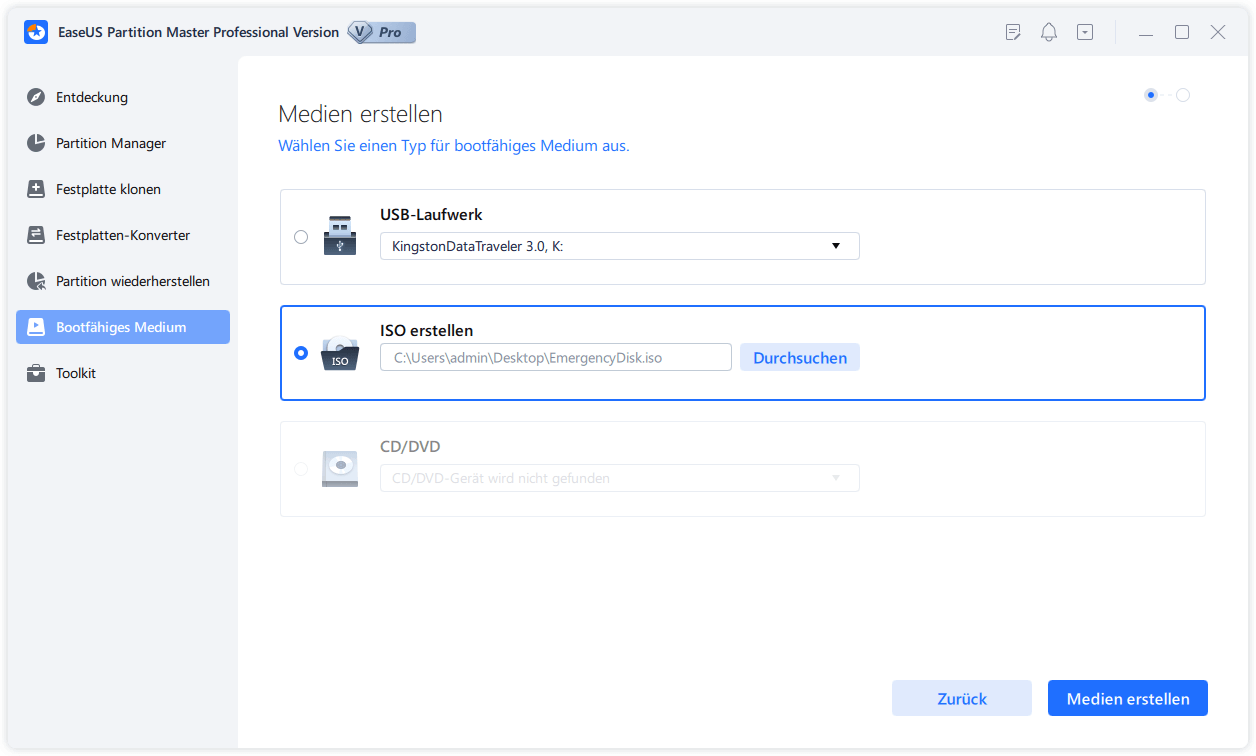The height and width of the screenshot is (756, 1256).
Task: Click the Partition Manager pie icon
Action: 36,143
